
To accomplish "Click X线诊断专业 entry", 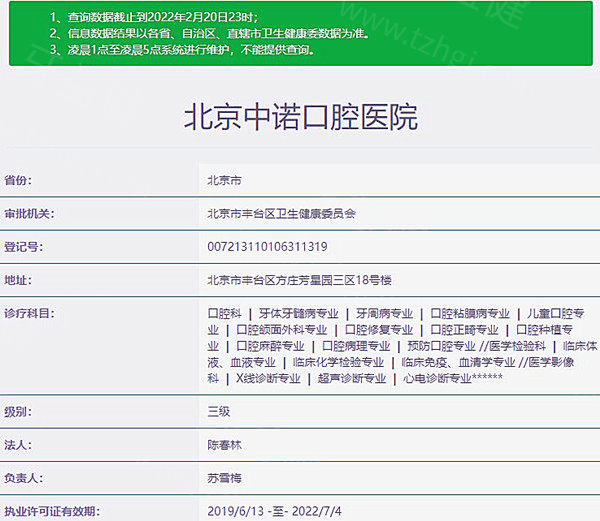I will (268, 379).
